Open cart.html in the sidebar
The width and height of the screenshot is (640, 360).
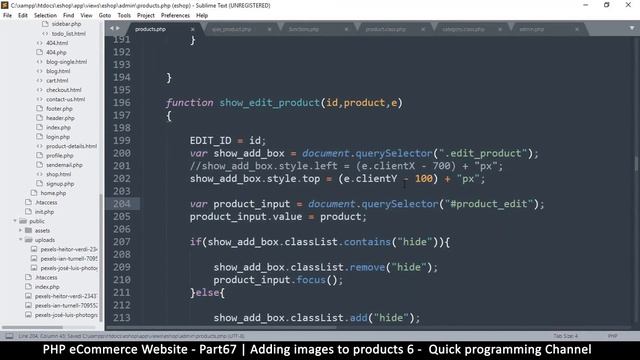(x=57, y=80)
